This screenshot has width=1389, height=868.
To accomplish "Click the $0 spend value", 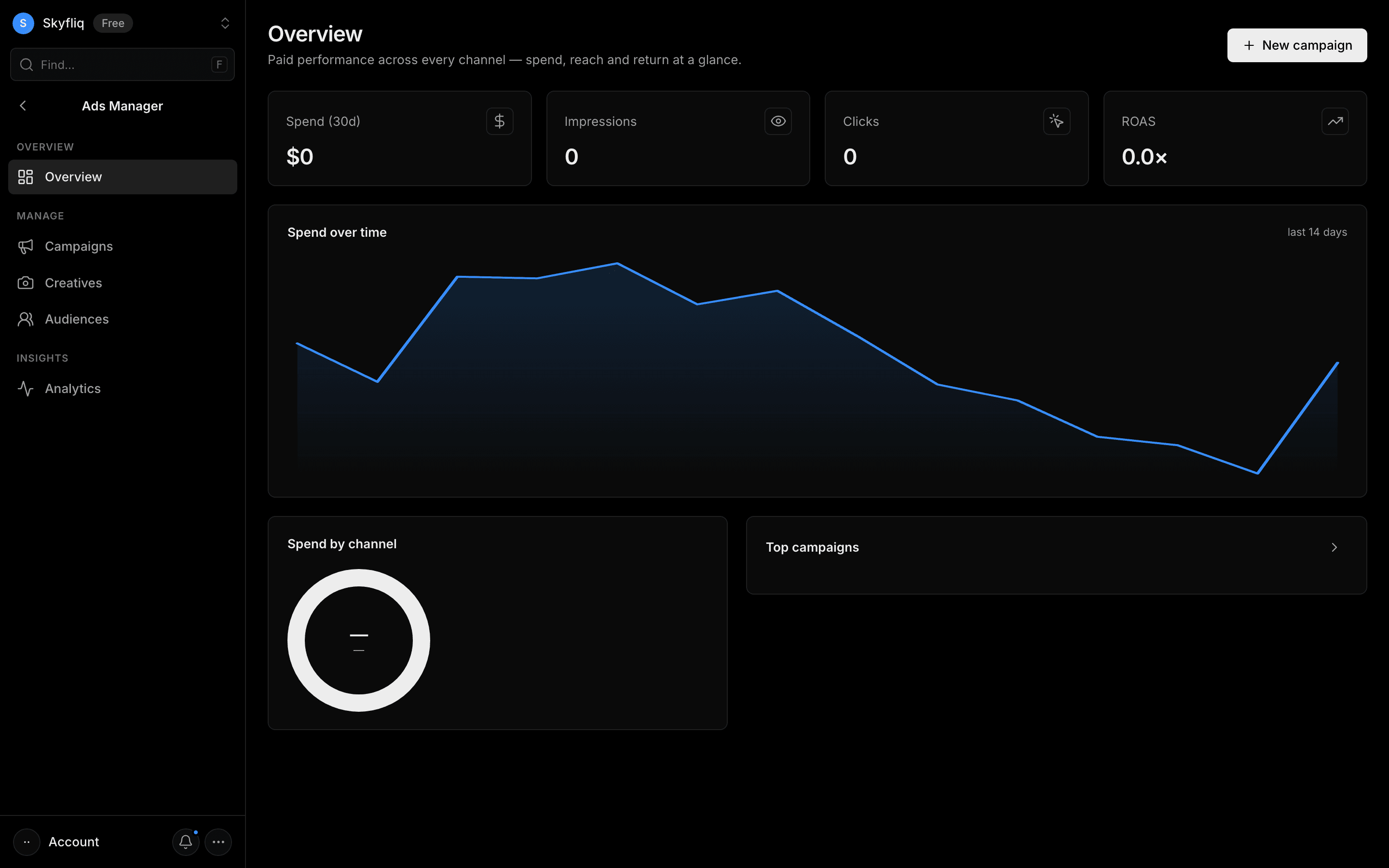I will pos(300,157).
